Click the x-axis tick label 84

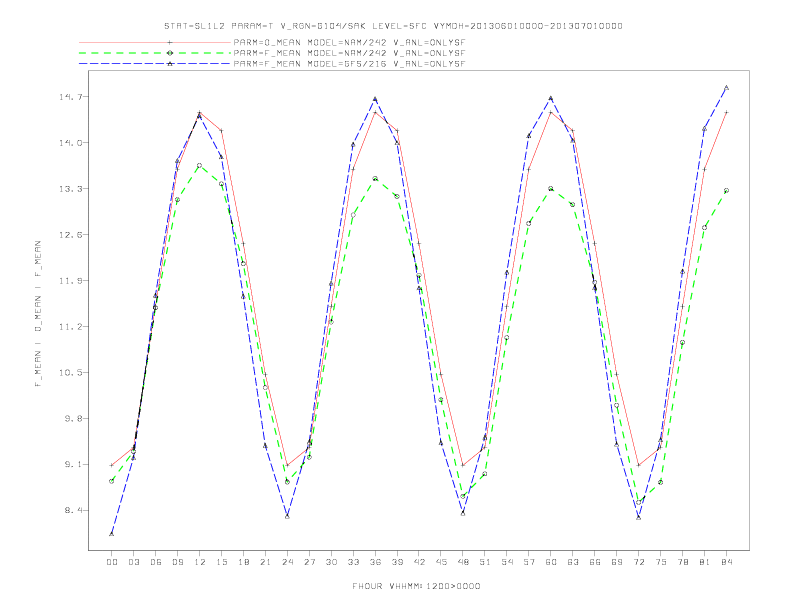pyautogui.click(x=727, y=562)
